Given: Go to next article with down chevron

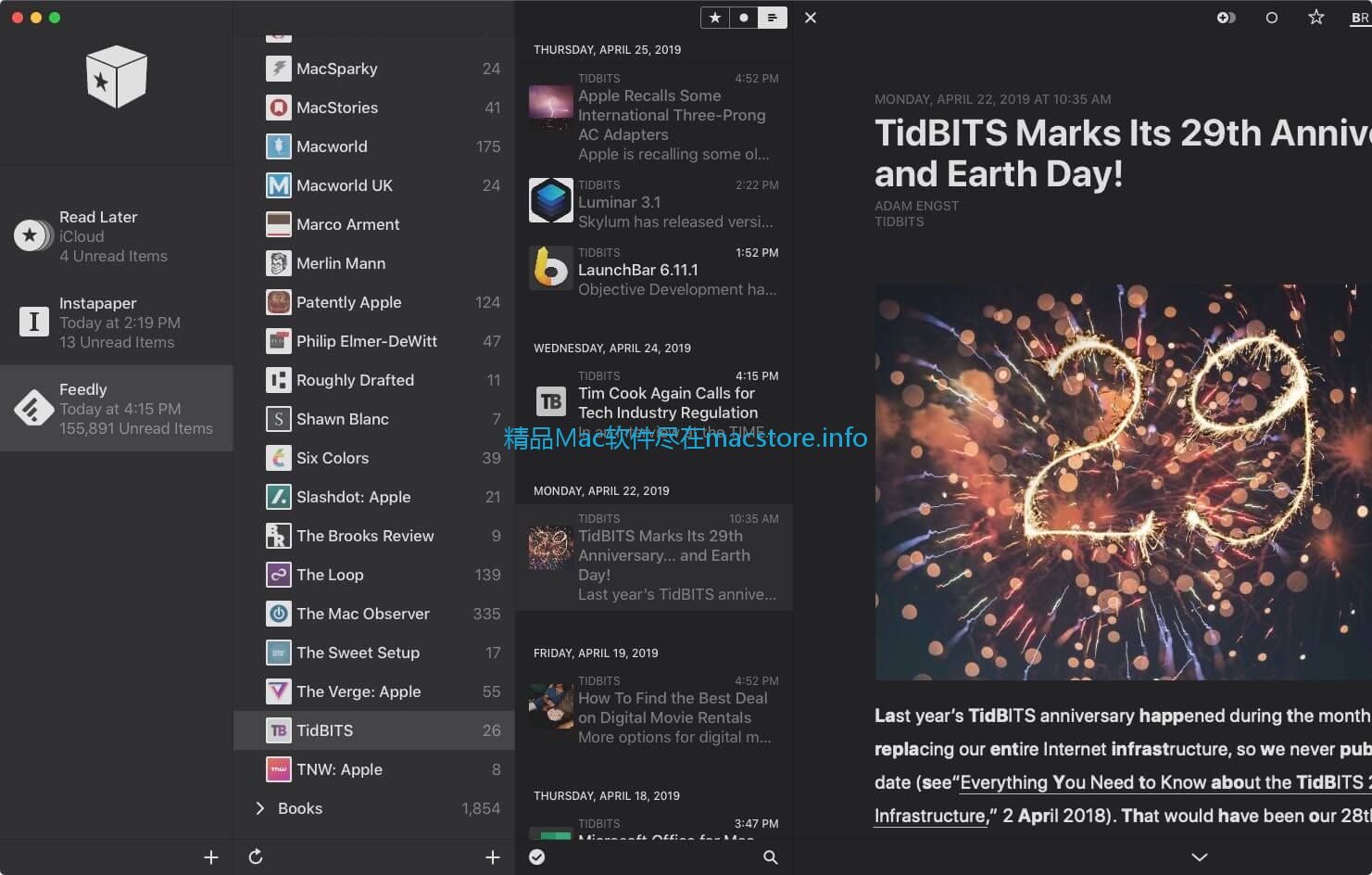Looking at the screenshot, I should click(1200, 857).
